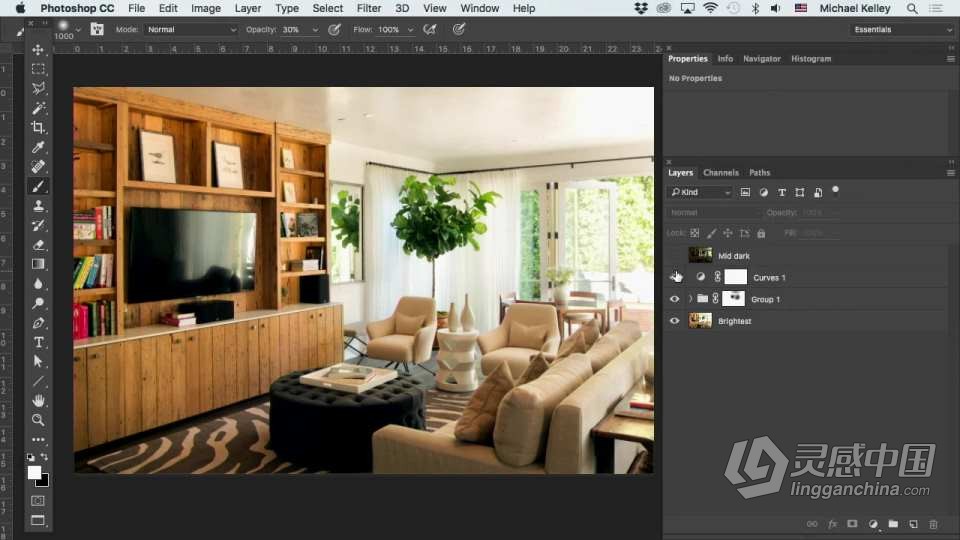This screenshot has width=960, height=540.
Task: Select the Path Selection tool
Action: coord(38,361)
